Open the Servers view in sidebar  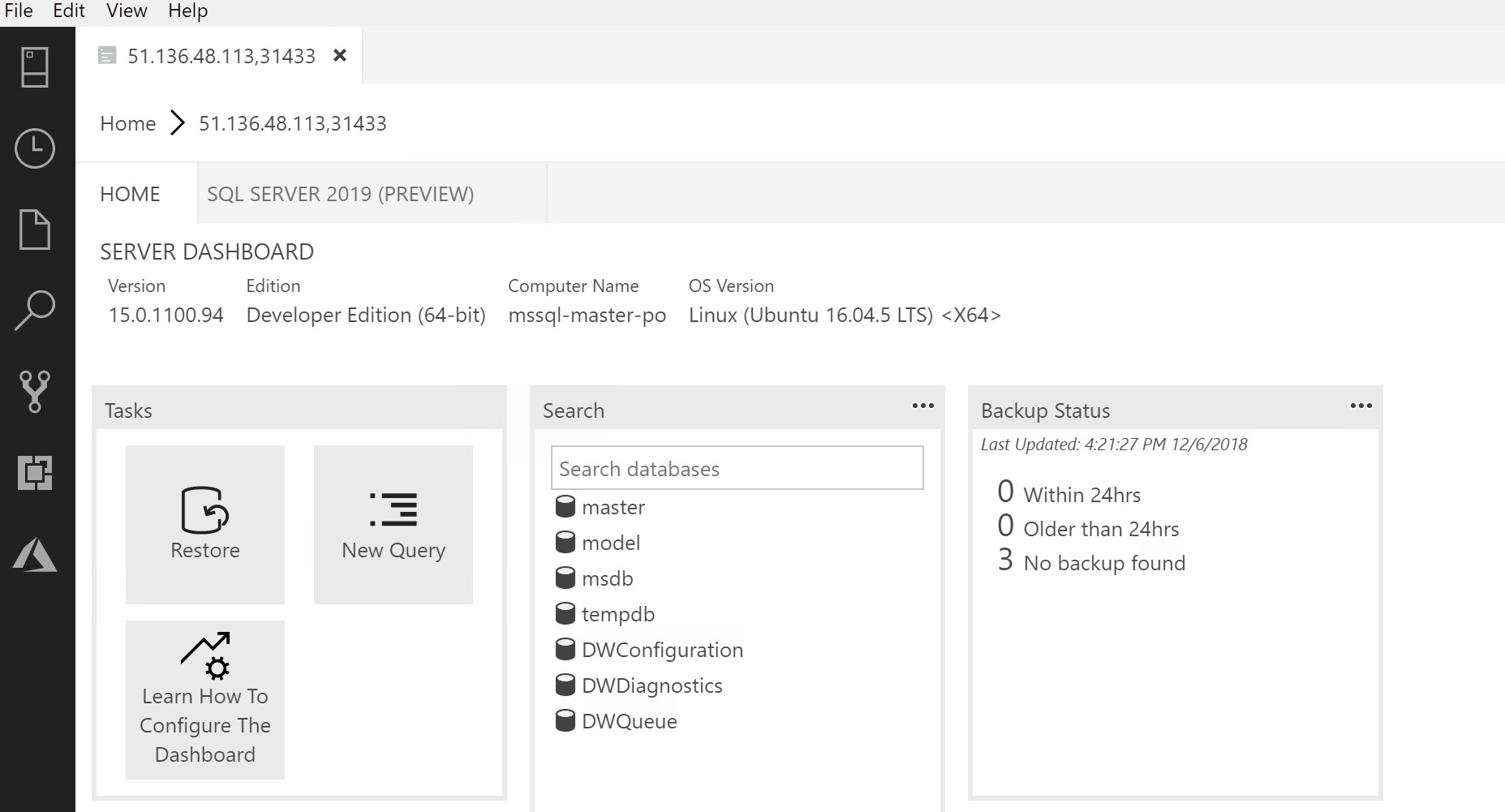click(35, 67)
